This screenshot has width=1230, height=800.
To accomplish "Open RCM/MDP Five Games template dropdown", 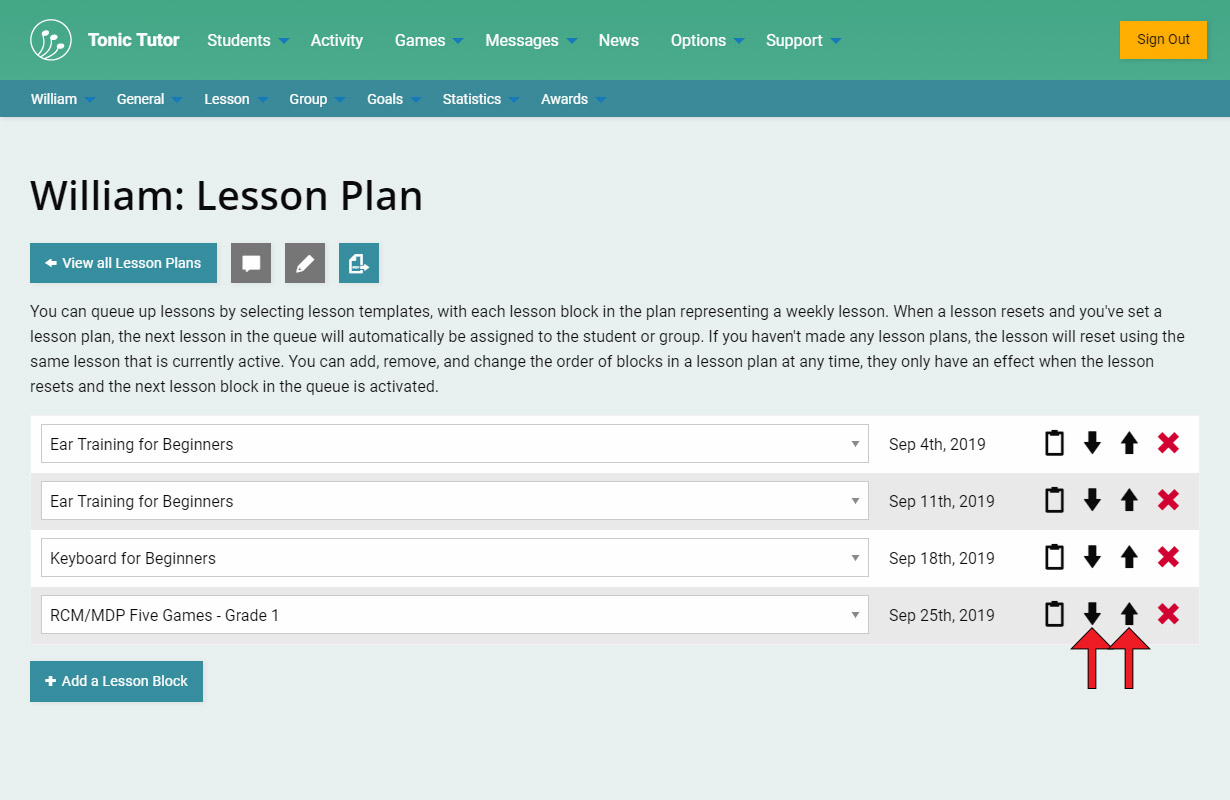I will point(454,615).
